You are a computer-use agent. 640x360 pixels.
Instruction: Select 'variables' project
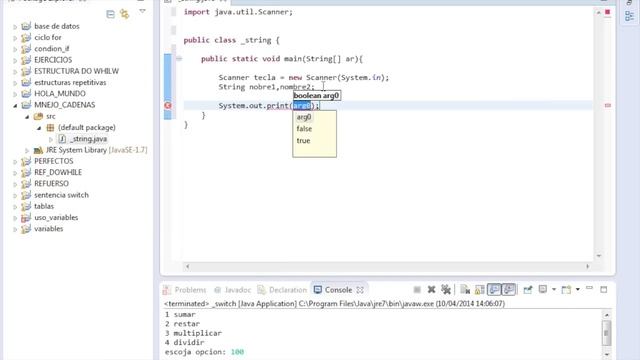click(49, 229)
